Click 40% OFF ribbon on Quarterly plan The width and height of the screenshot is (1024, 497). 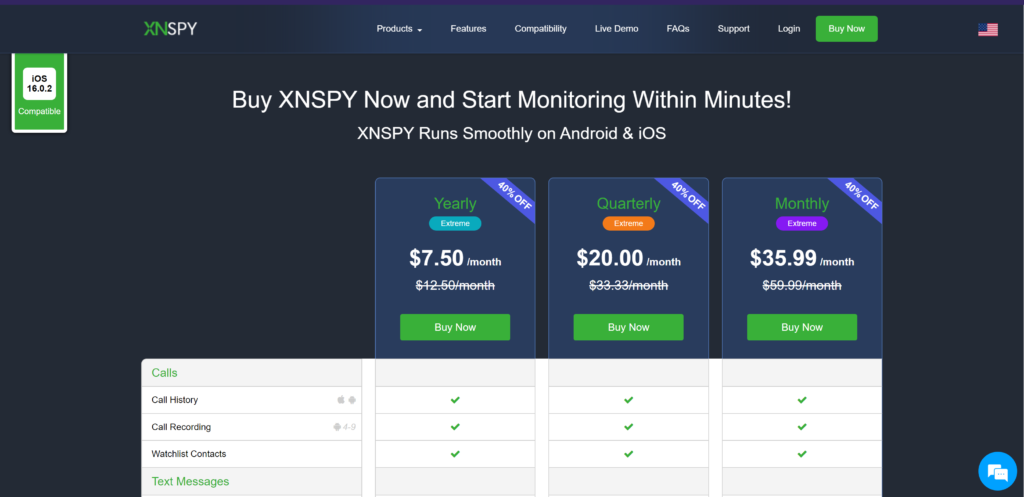pos(688,195)
